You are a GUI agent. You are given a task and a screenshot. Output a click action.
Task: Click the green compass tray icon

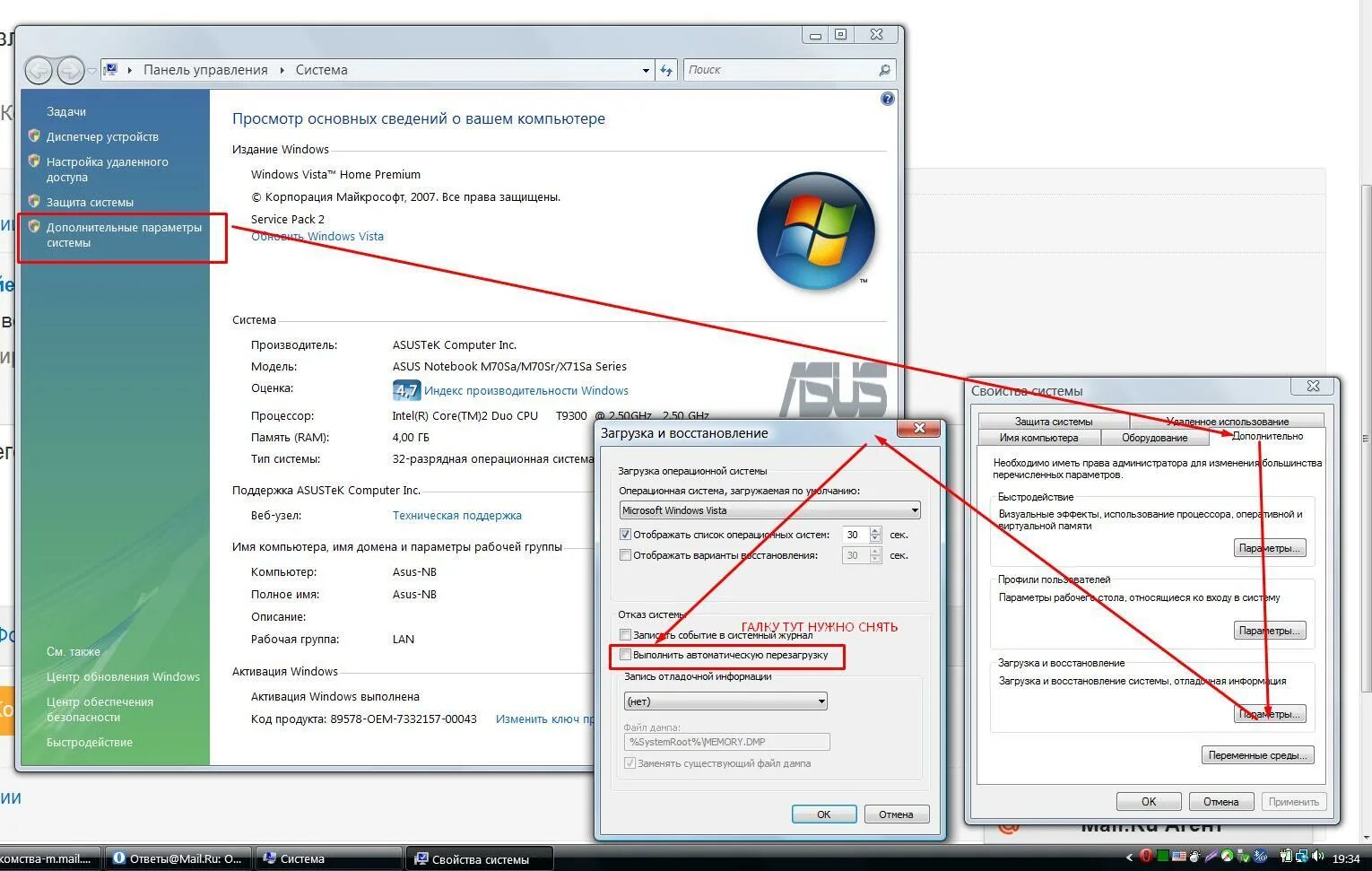tap(1227, 856)
